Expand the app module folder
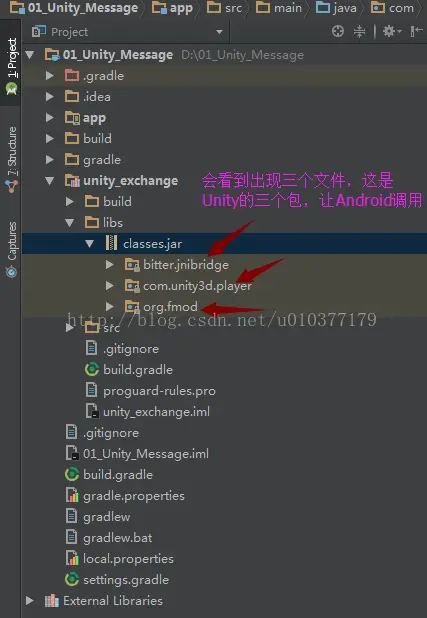Viewport: 427px width, 618px height. pyautogui.click(x=50, y=117)
